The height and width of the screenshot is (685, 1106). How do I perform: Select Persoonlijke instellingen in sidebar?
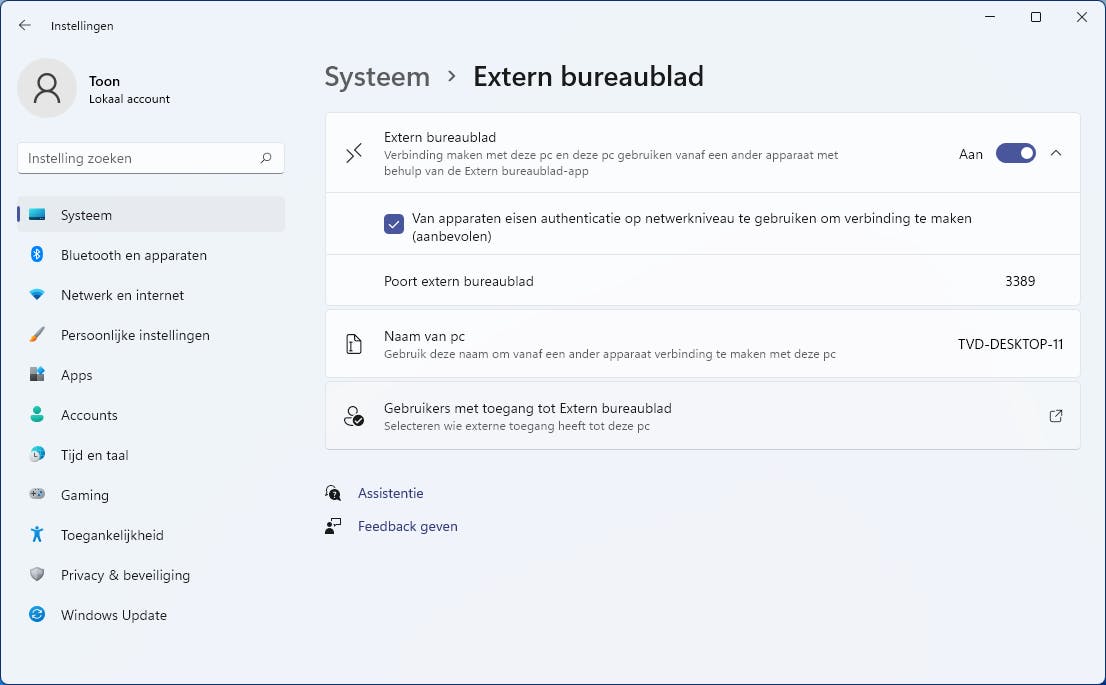135,335
